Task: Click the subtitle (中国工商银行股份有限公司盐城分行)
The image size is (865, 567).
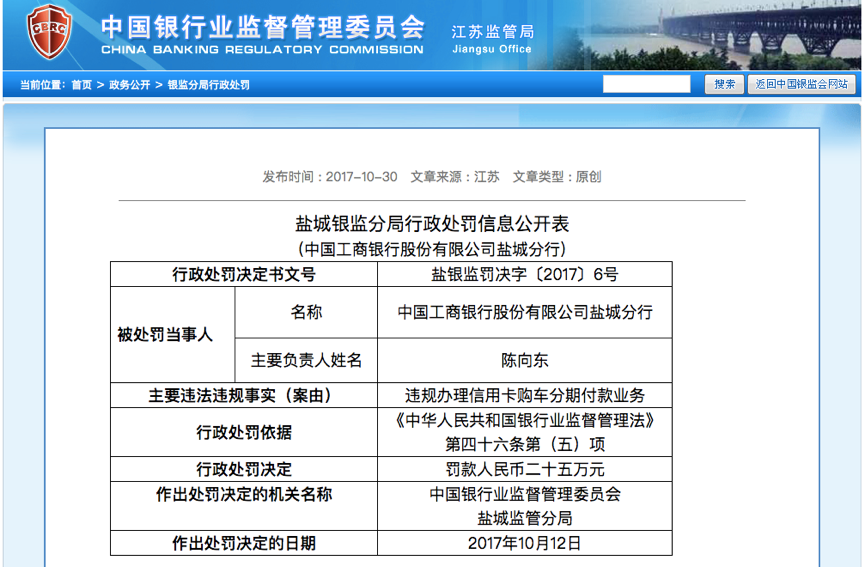Action: click(x=432, y=249)
